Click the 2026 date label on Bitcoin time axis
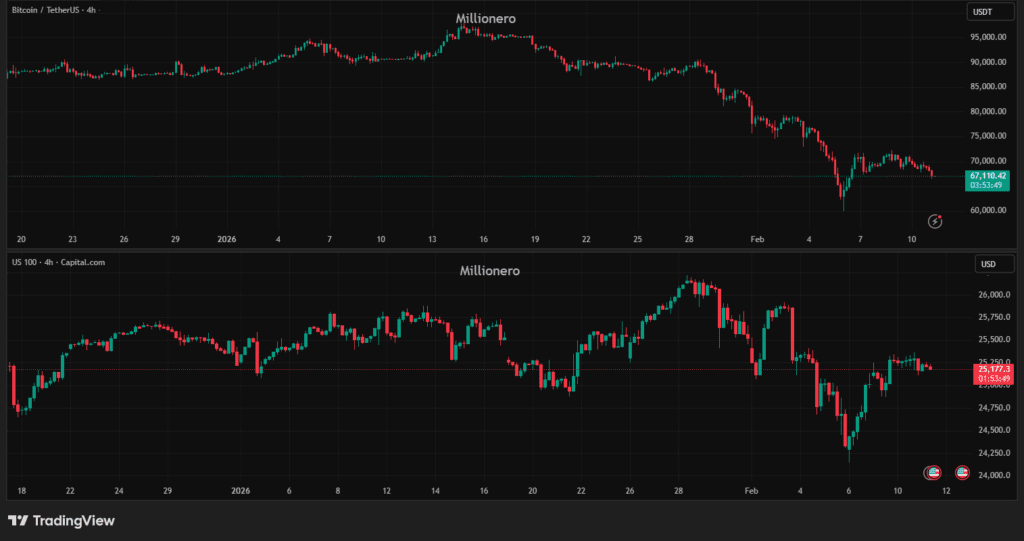This screenshot has width=1024, height=541. pos(227,240)
